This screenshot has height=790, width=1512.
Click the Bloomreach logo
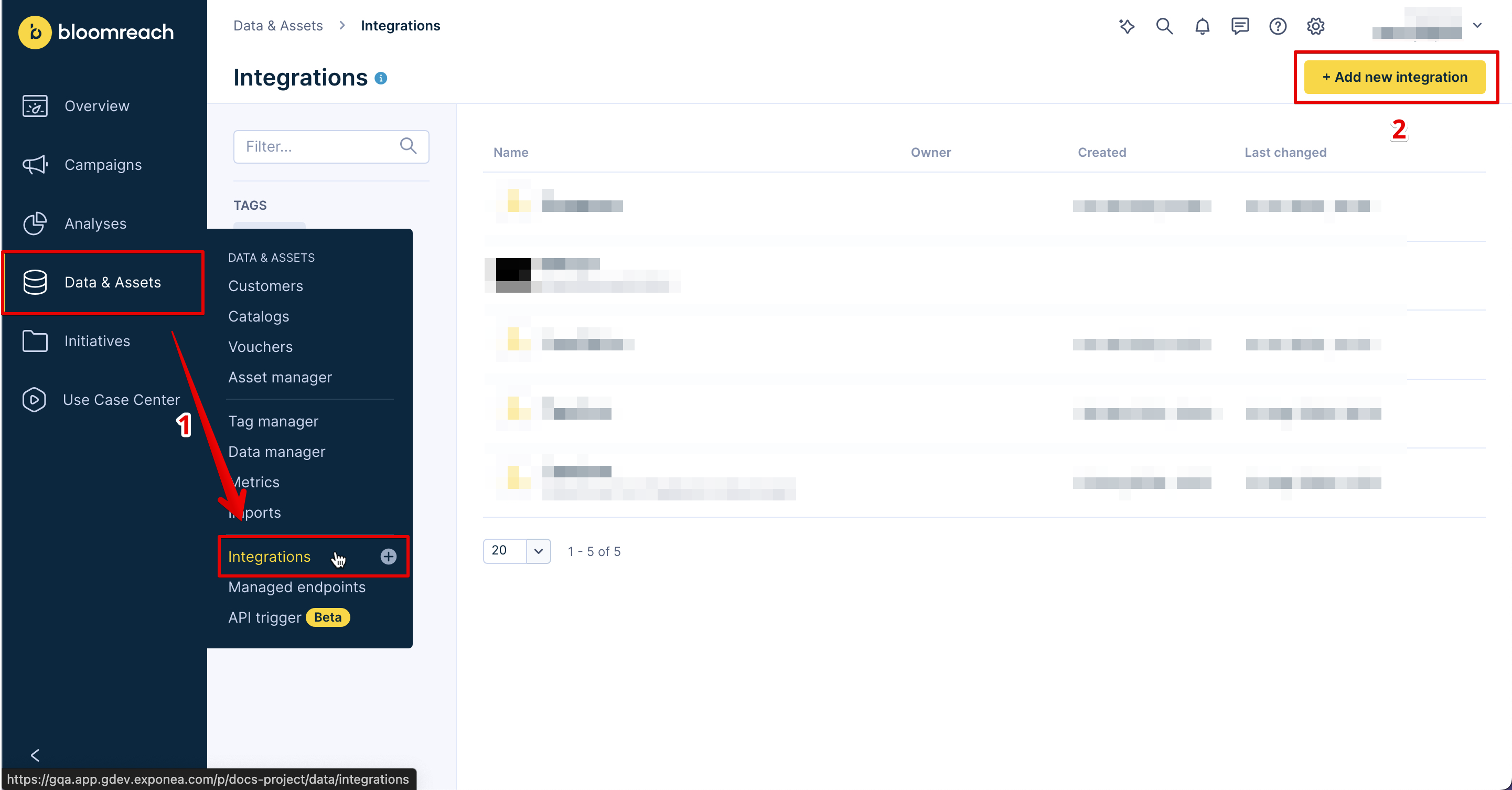click(96, 31)
